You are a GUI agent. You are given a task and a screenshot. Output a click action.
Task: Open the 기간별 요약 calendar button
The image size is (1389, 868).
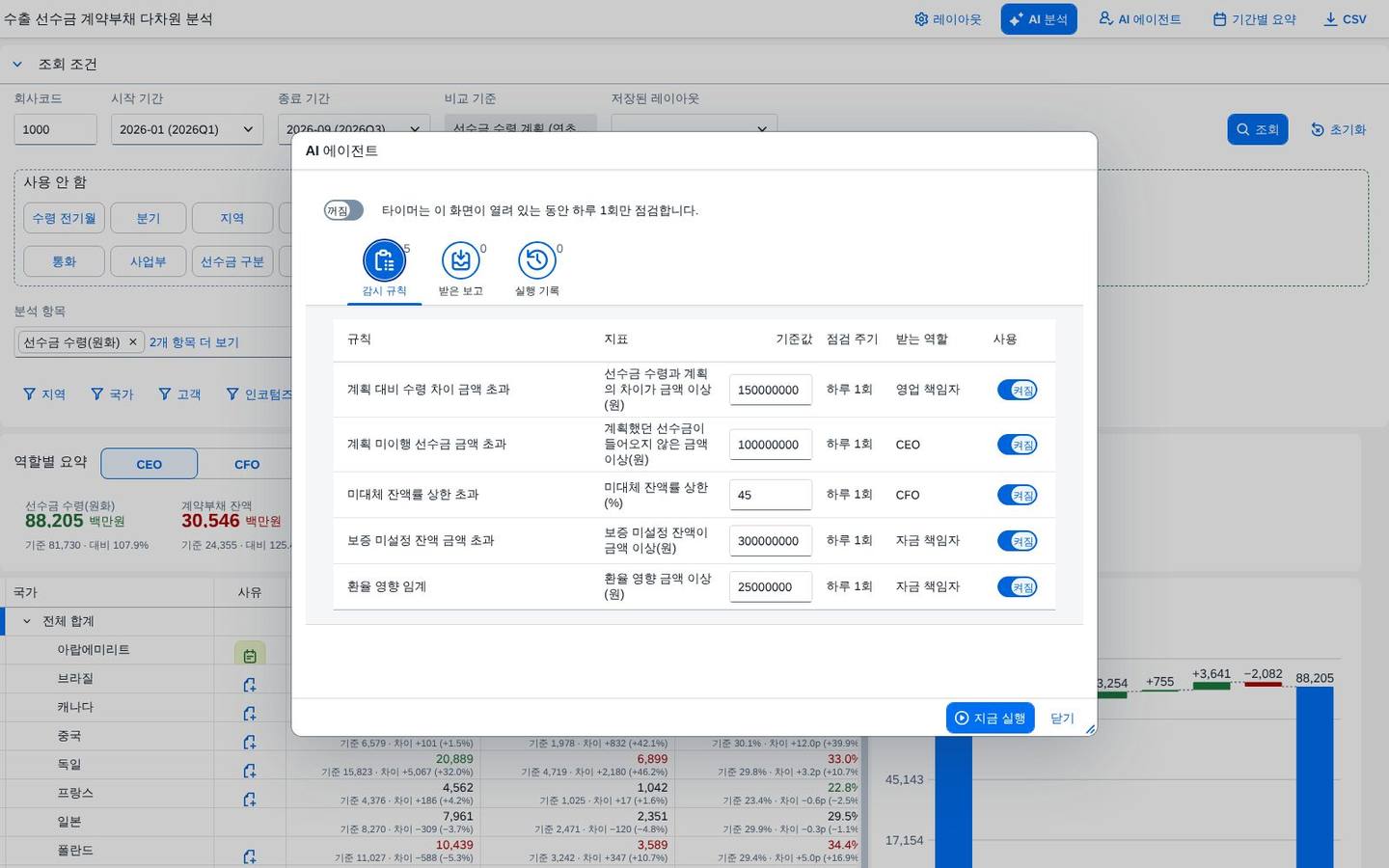[1254, 19]
